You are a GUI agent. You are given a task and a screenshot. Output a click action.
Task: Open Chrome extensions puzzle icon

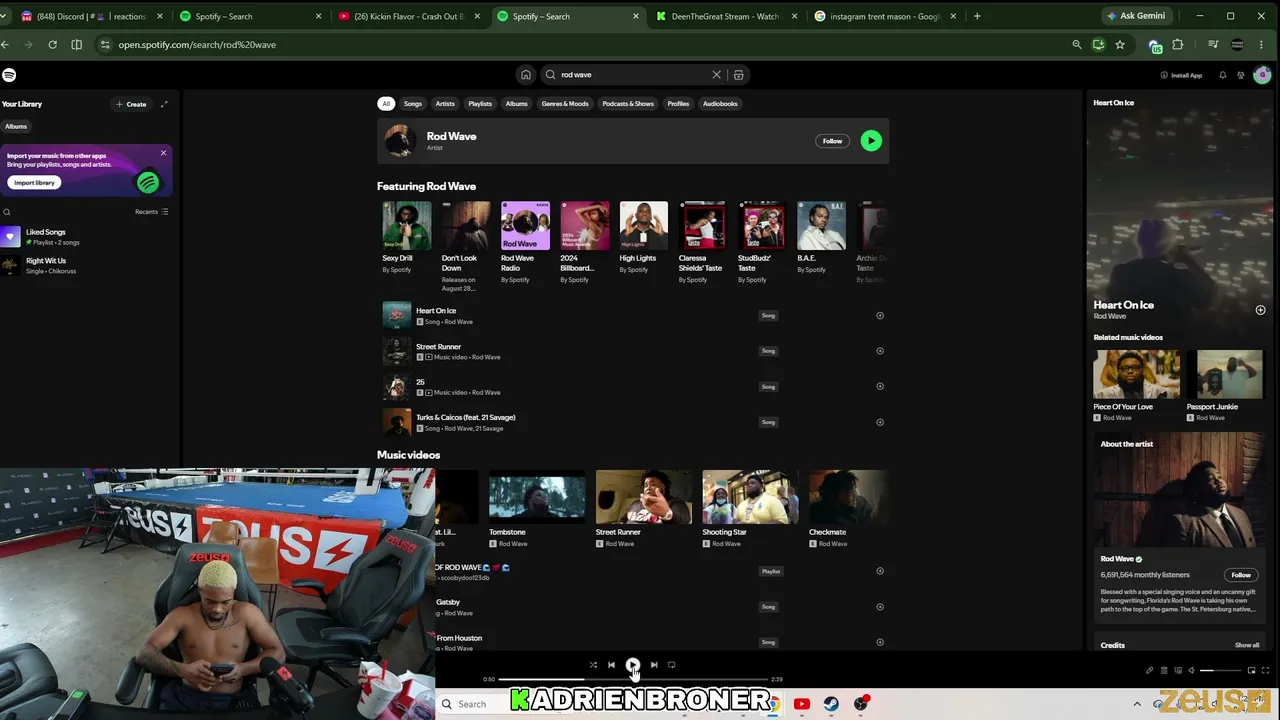[1177, 45]
